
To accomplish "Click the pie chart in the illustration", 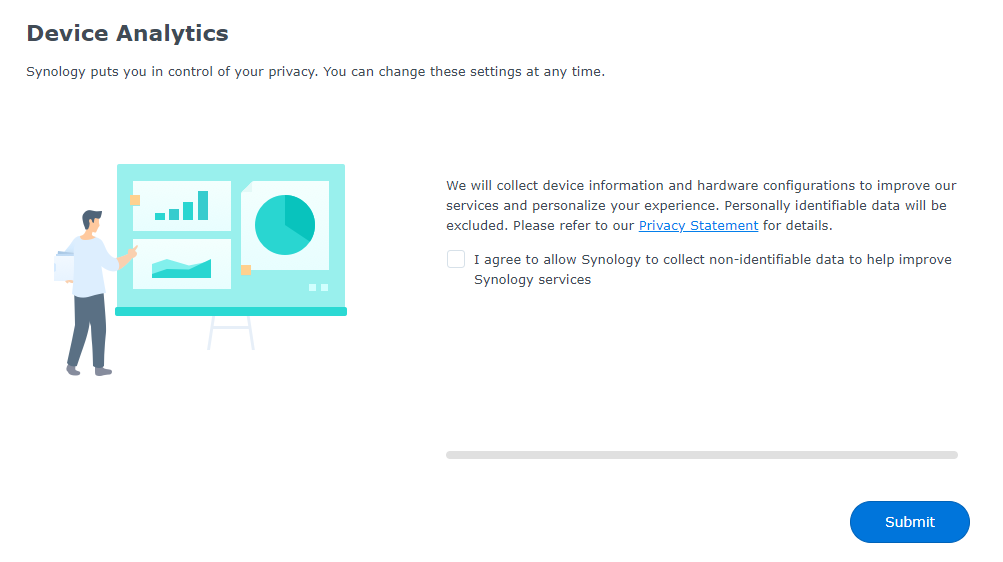I will coord(285,225).
